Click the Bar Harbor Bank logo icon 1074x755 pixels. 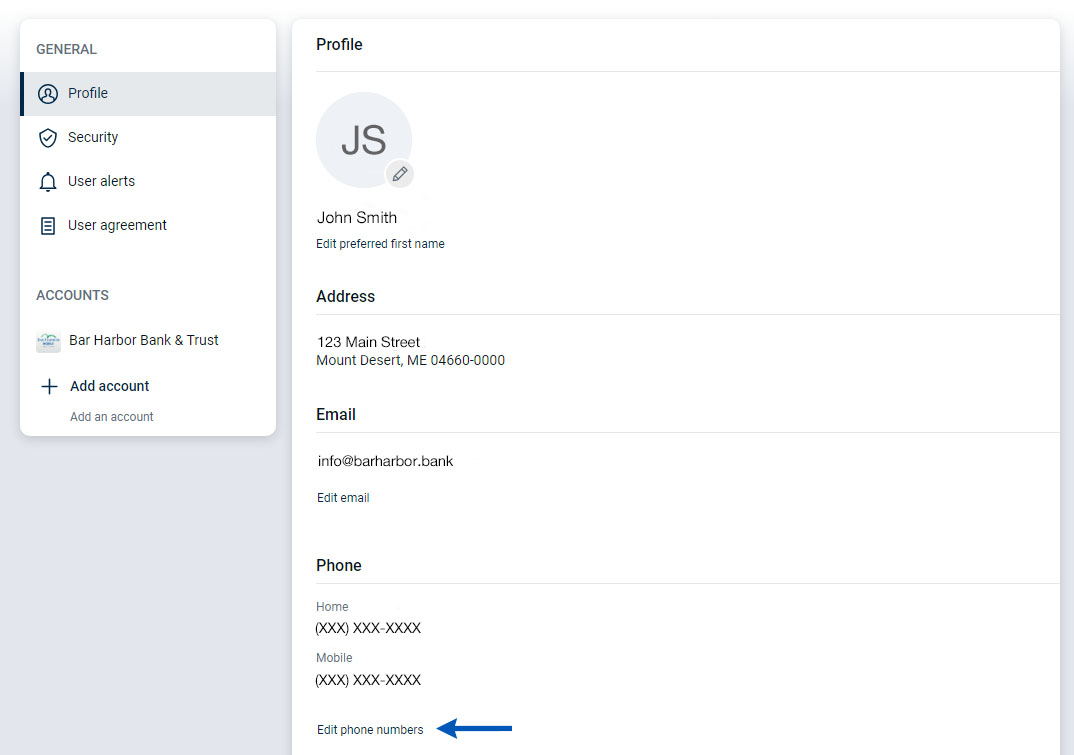pyautogui.click(x=48, y=341)
